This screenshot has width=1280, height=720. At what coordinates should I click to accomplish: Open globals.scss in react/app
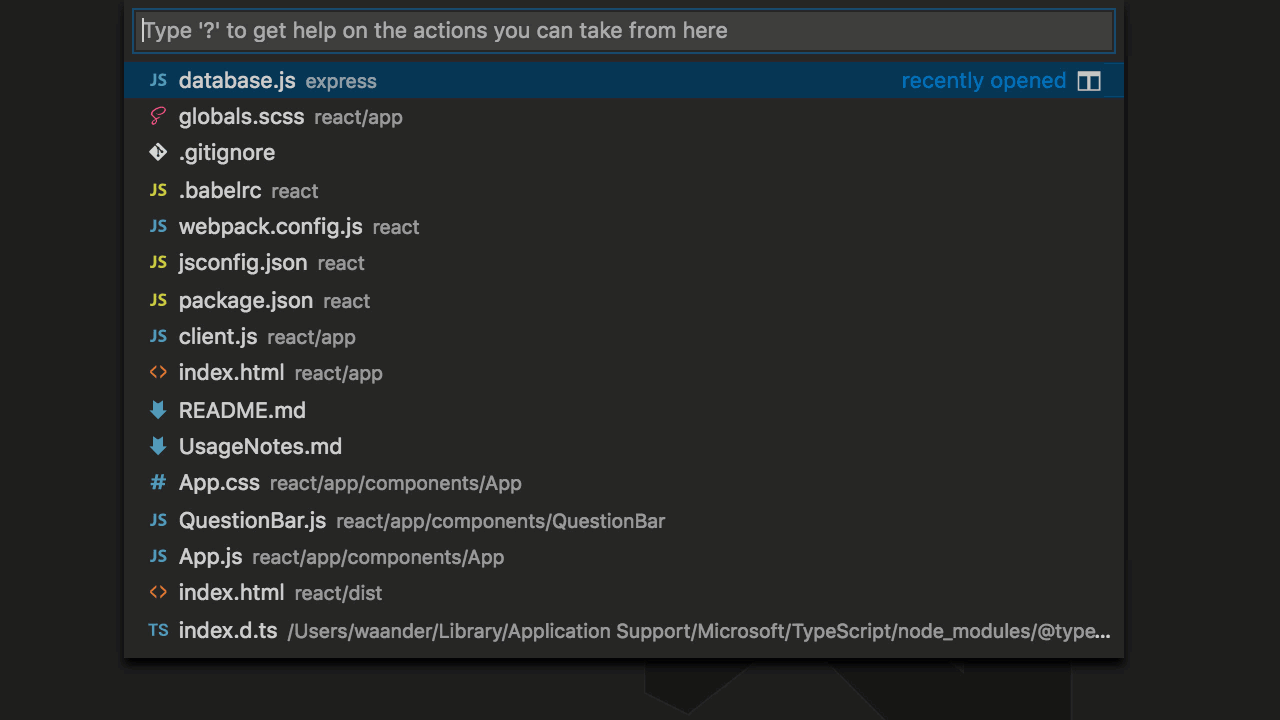pyautogui.click(x=241, y=117)
